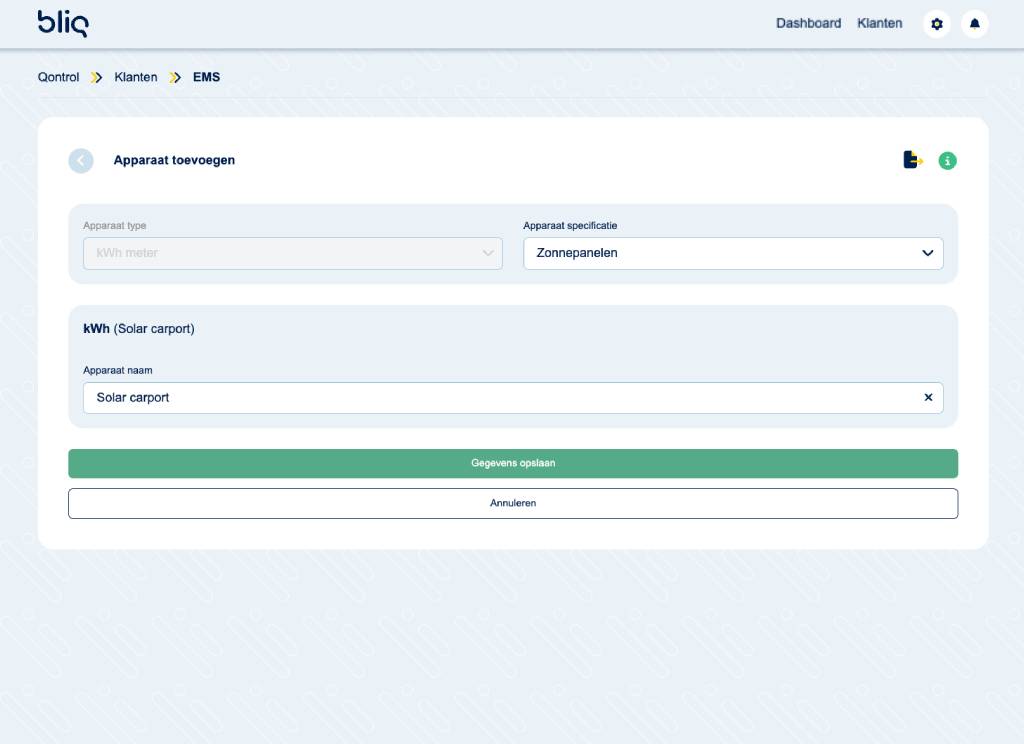Open Klanten in the top navigation
The width and height of the screenshot is (1024, 744).
tap(879, 23)
